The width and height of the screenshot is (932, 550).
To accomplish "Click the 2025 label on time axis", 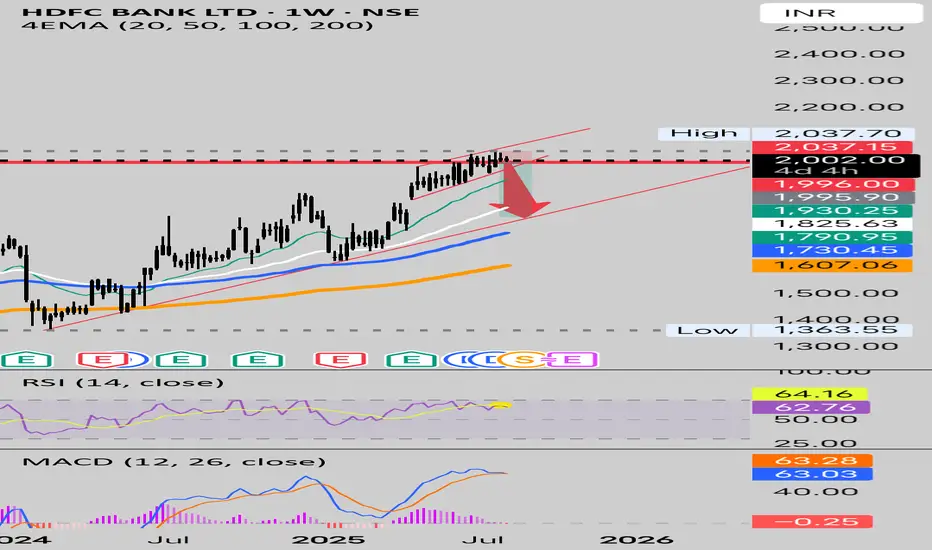I will (x=329, y=540).
